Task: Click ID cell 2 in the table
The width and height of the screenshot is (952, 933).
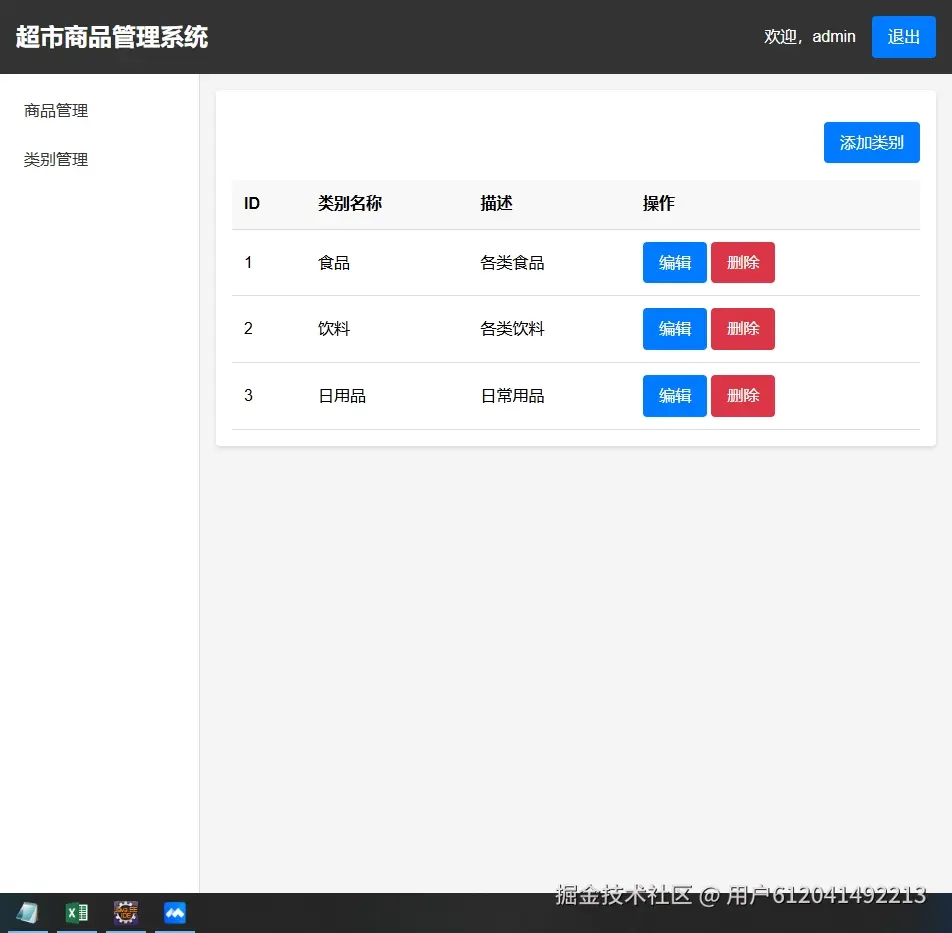Action: tap(248, 329)
